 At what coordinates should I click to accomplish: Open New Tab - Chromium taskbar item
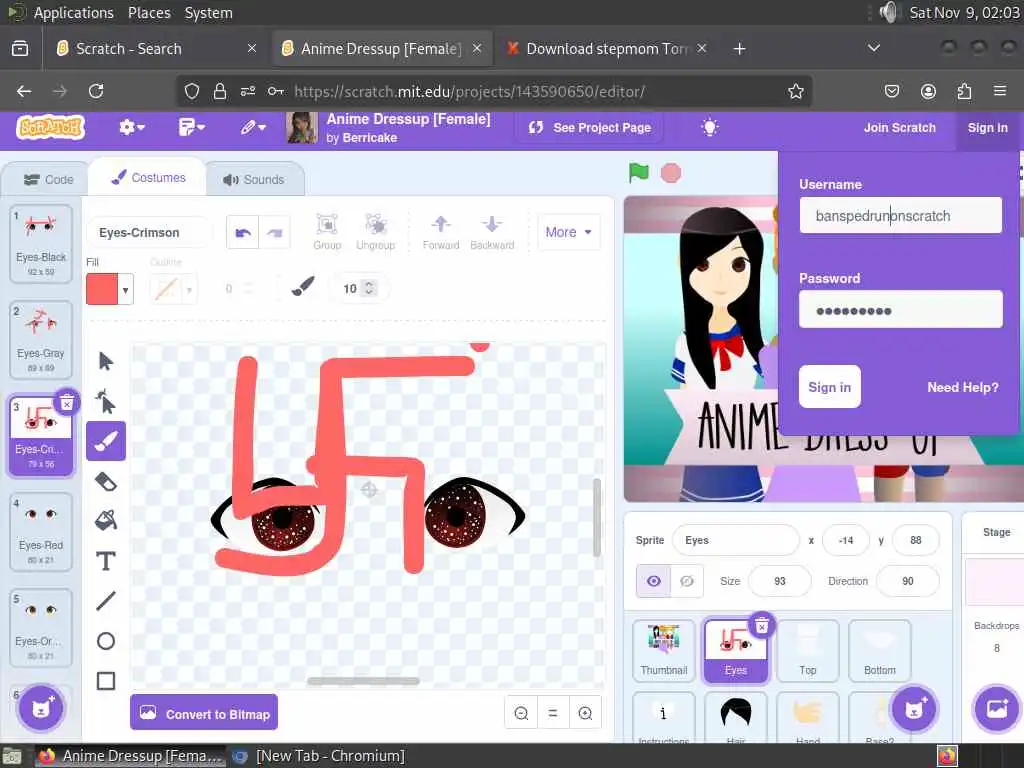coord(319,756)
